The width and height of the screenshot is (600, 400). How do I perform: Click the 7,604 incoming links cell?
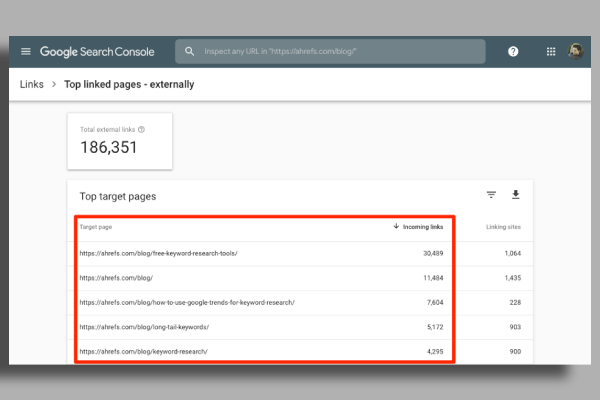[435, 302]
